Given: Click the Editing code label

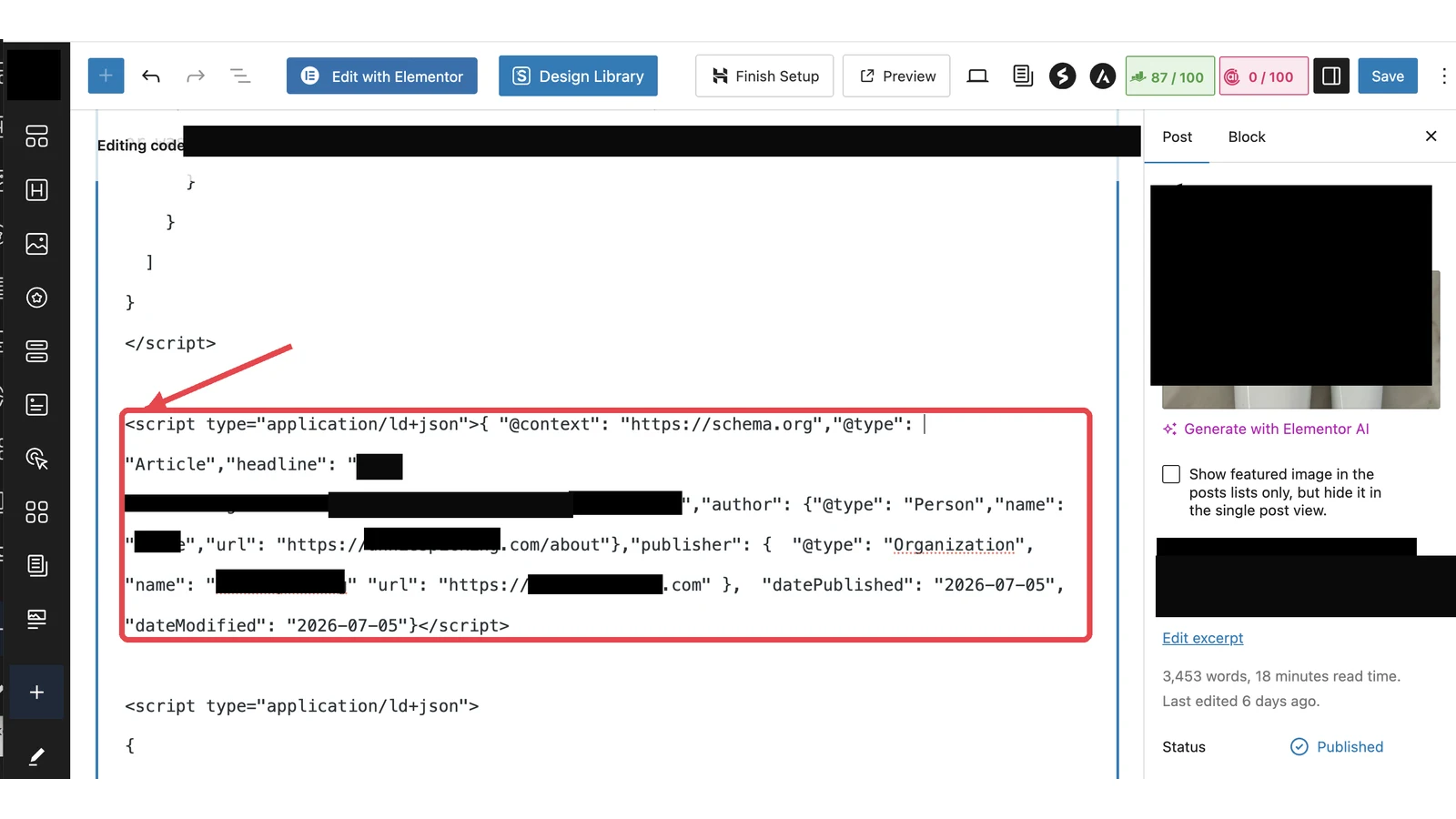Looking at the screenshot, I should pyautogui.click(x=140, y=146).
